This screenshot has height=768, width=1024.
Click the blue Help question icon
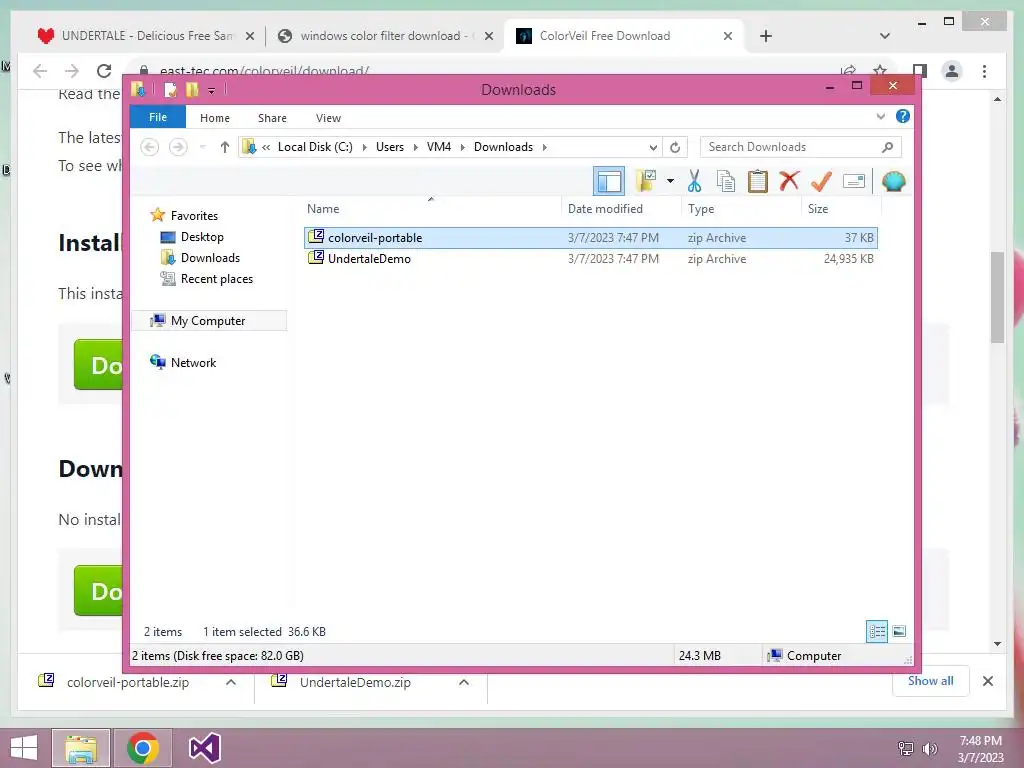[903, 116]
